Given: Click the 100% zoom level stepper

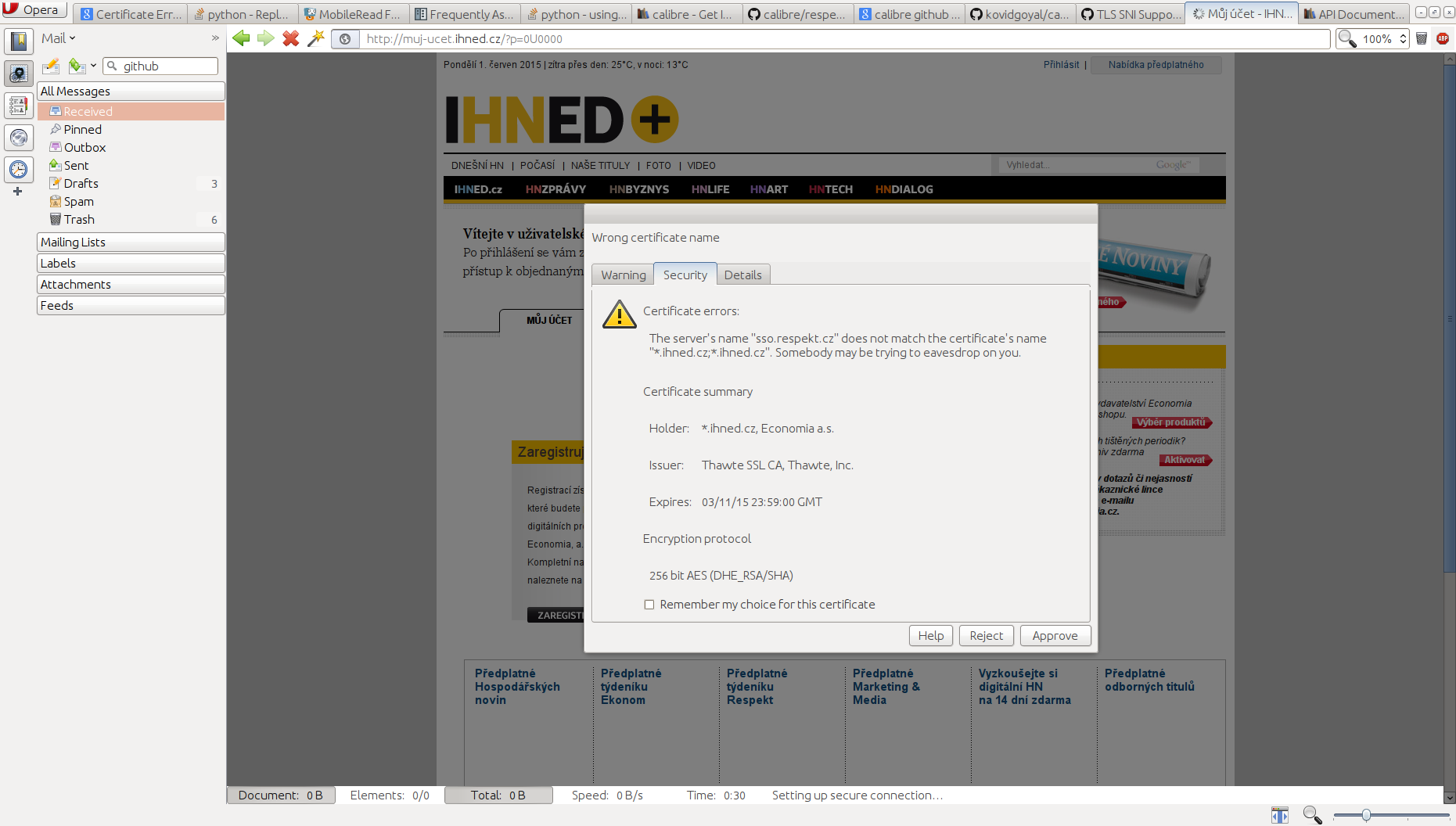Looking at the screenshot, I should (x=1404, y=38).
